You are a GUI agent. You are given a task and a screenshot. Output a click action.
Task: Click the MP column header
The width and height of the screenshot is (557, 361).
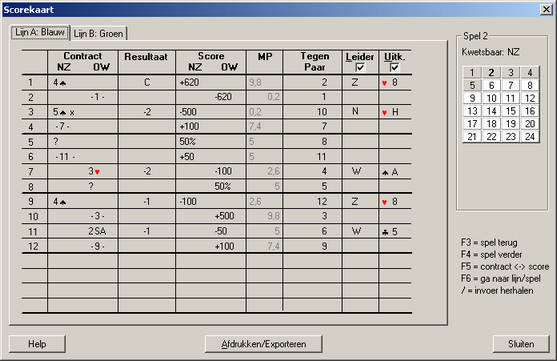point(265,56)
